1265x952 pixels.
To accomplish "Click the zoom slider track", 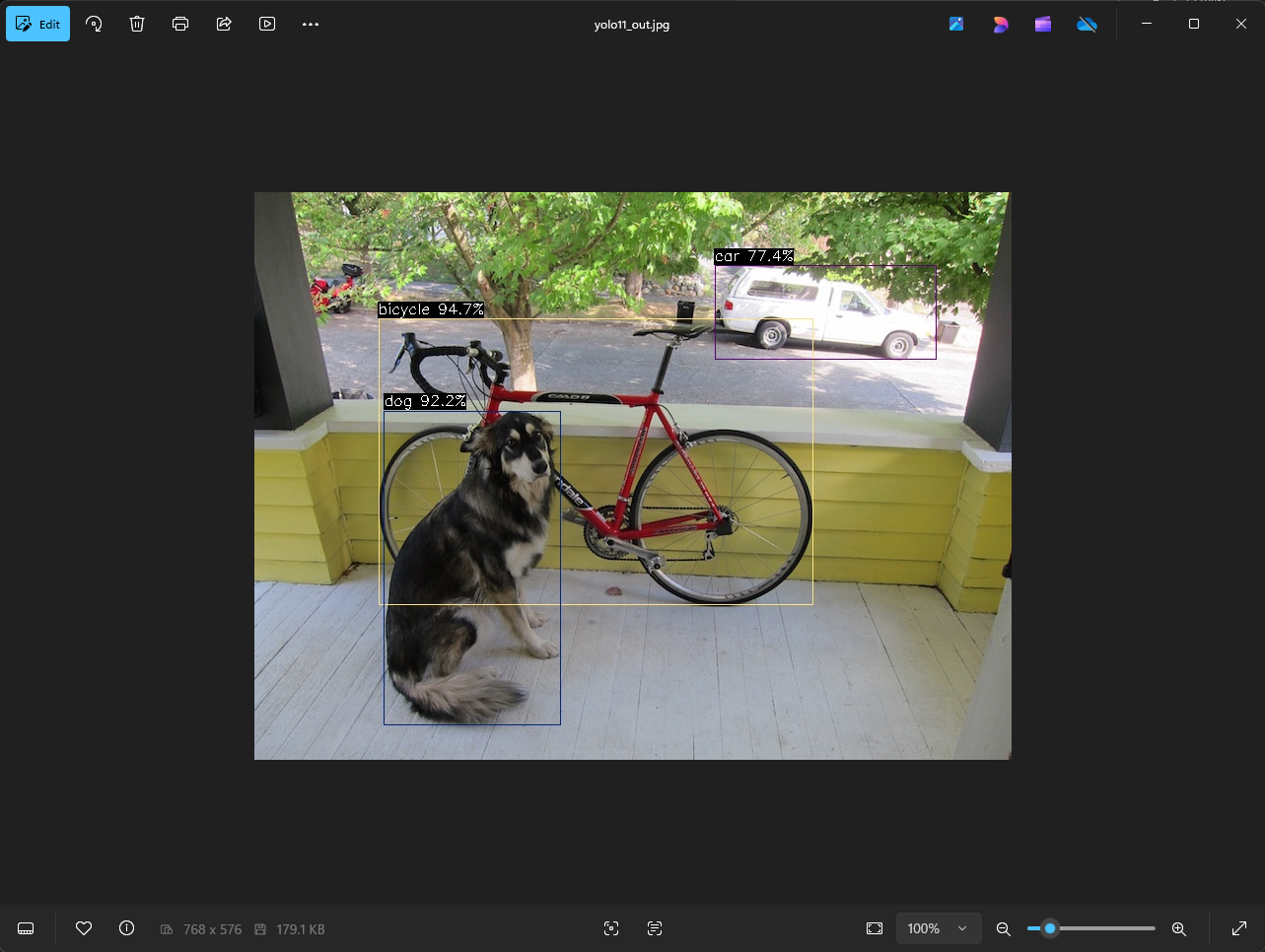I will click(x=1104, y=928).
